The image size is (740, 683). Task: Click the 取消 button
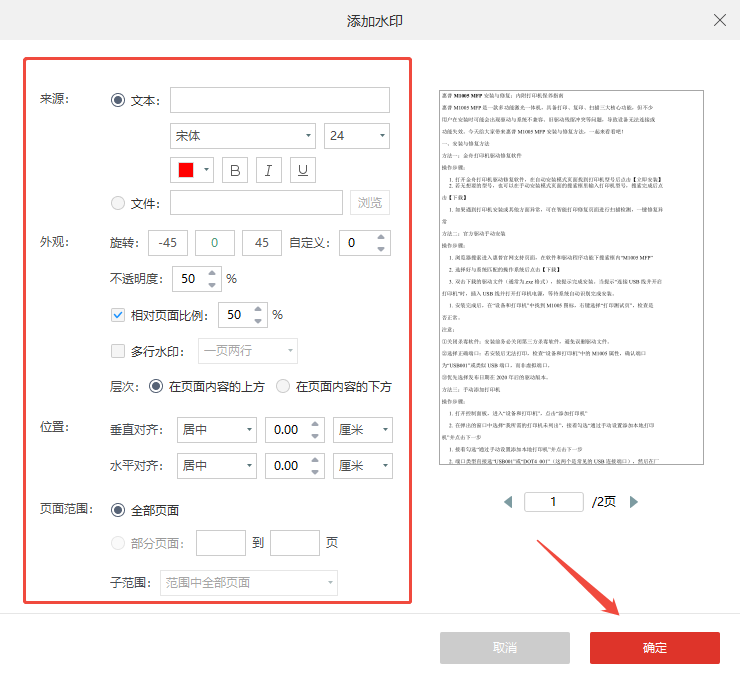[505, 648]
